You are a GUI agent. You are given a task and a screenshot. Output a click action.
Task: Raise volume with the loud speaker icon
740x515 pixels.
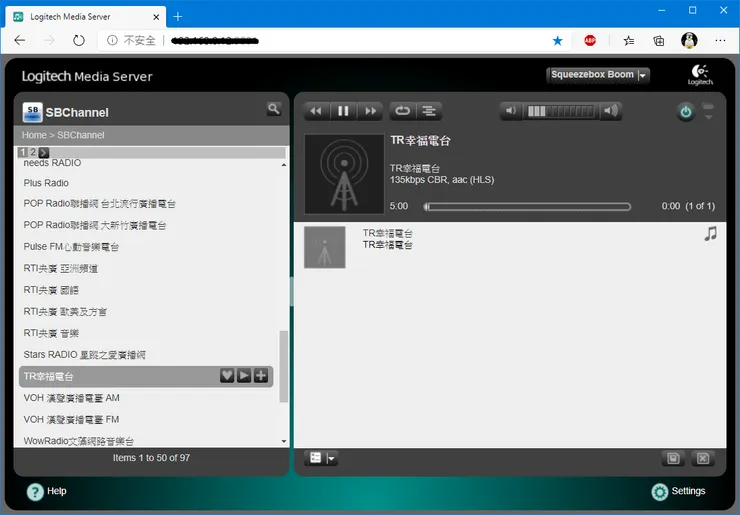(x=611, y=111)
